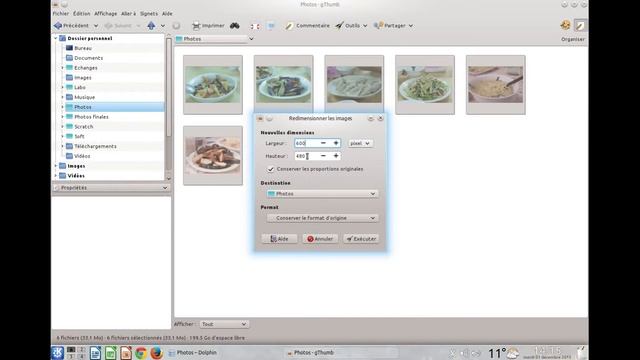Select the Scratch folder in tree
The height and width of the screenshot is (360, 640).
84,127
